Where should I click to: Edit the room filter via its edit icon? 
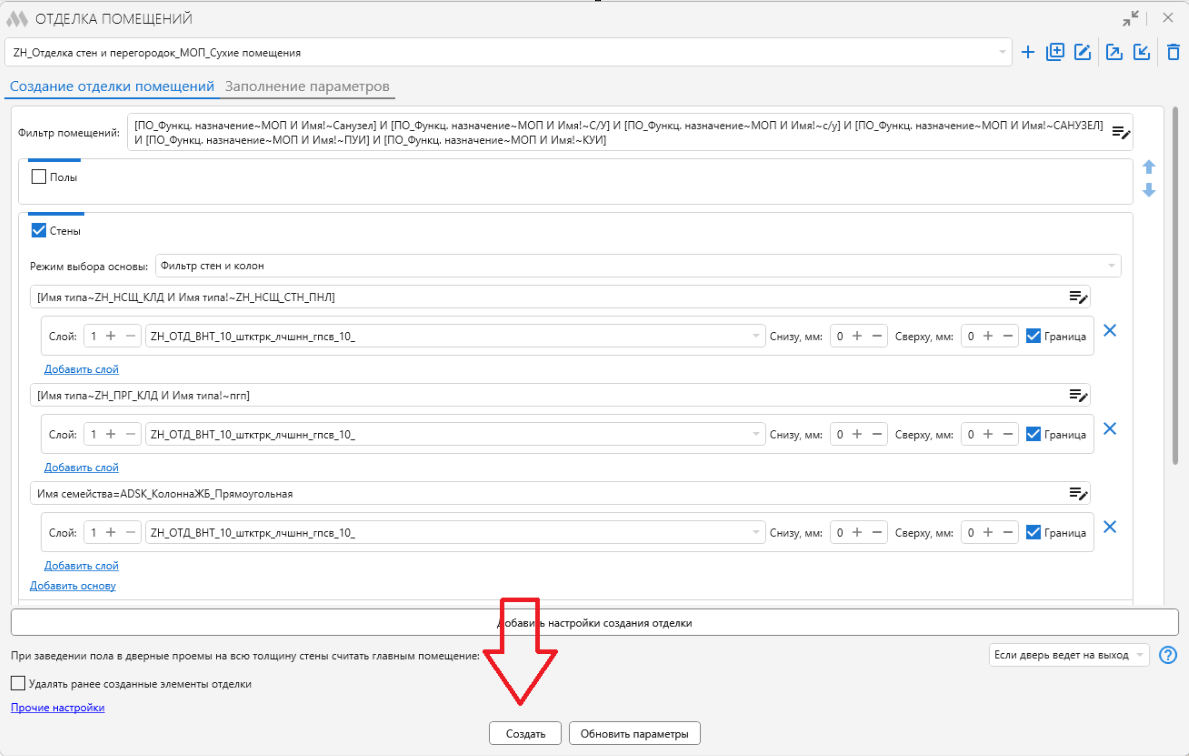click(1121, 133)
